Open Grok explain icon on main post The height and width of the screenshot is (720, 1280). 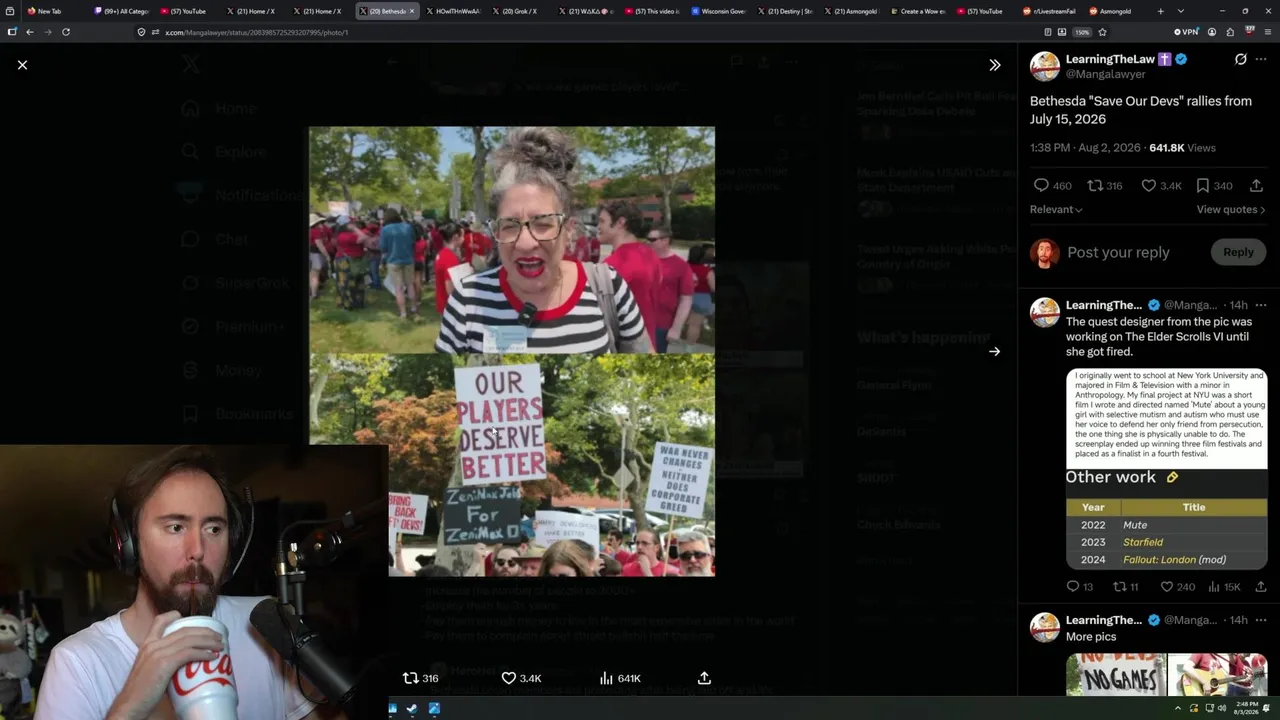pyautogui.click(x=1241, y=59)
